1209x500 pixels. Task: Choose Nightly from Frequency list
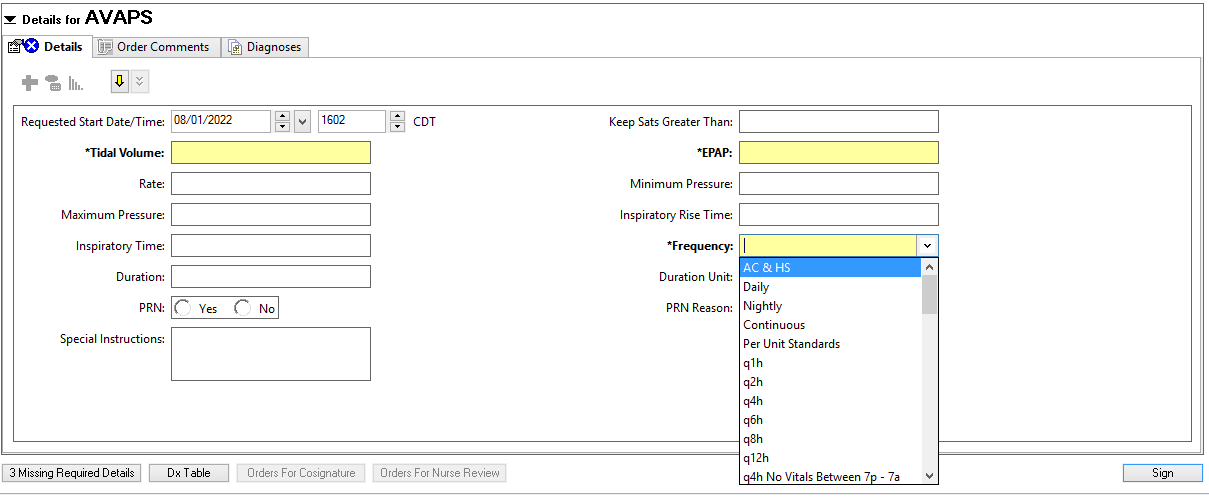coord(830,305)
